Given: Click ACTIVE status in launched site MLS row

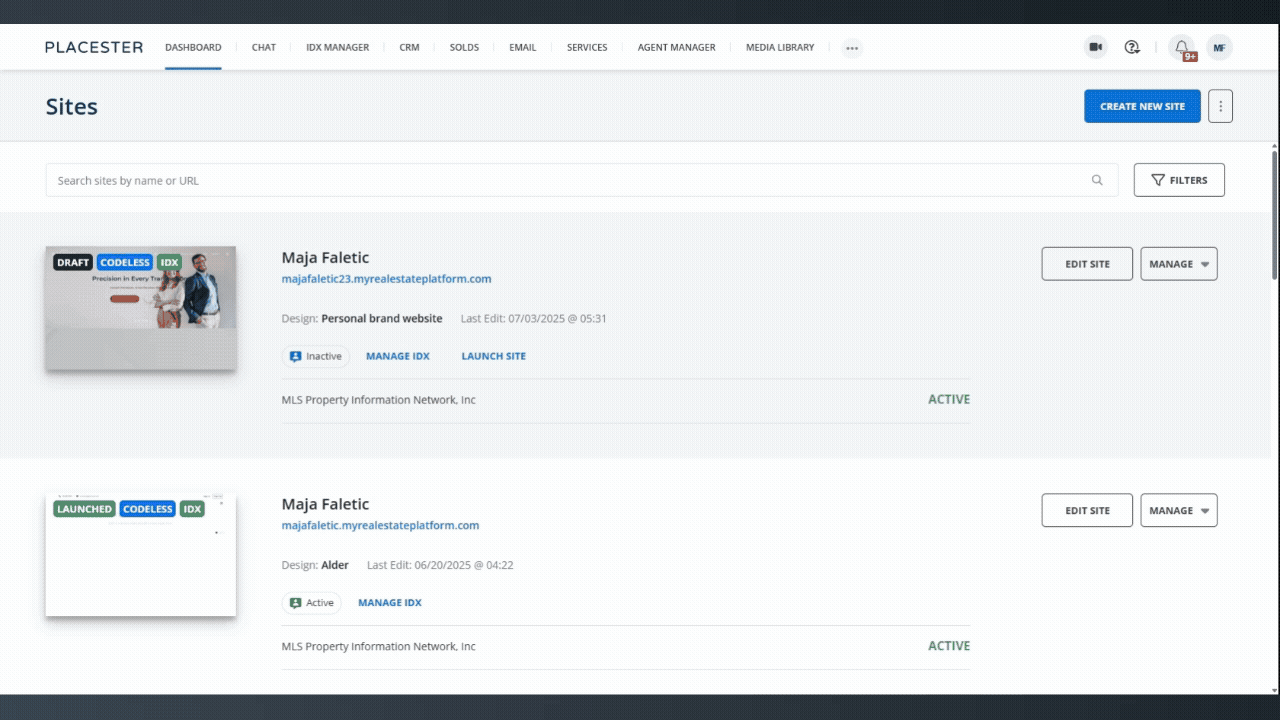Looking at the screenshot, I should point(949,646).
